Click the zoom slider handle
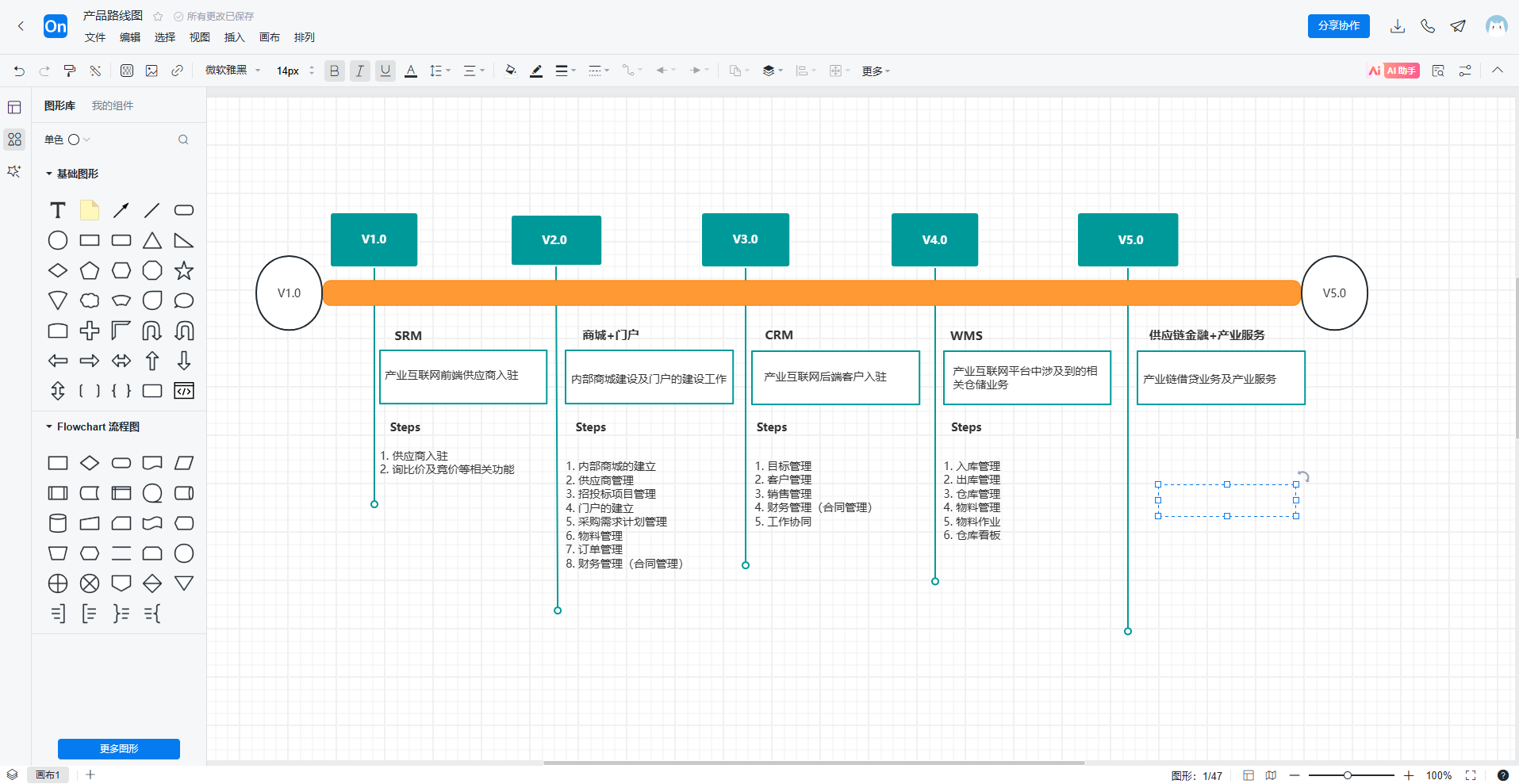The width and height of the screenshot is (1519, 784). pos(1347,775)
